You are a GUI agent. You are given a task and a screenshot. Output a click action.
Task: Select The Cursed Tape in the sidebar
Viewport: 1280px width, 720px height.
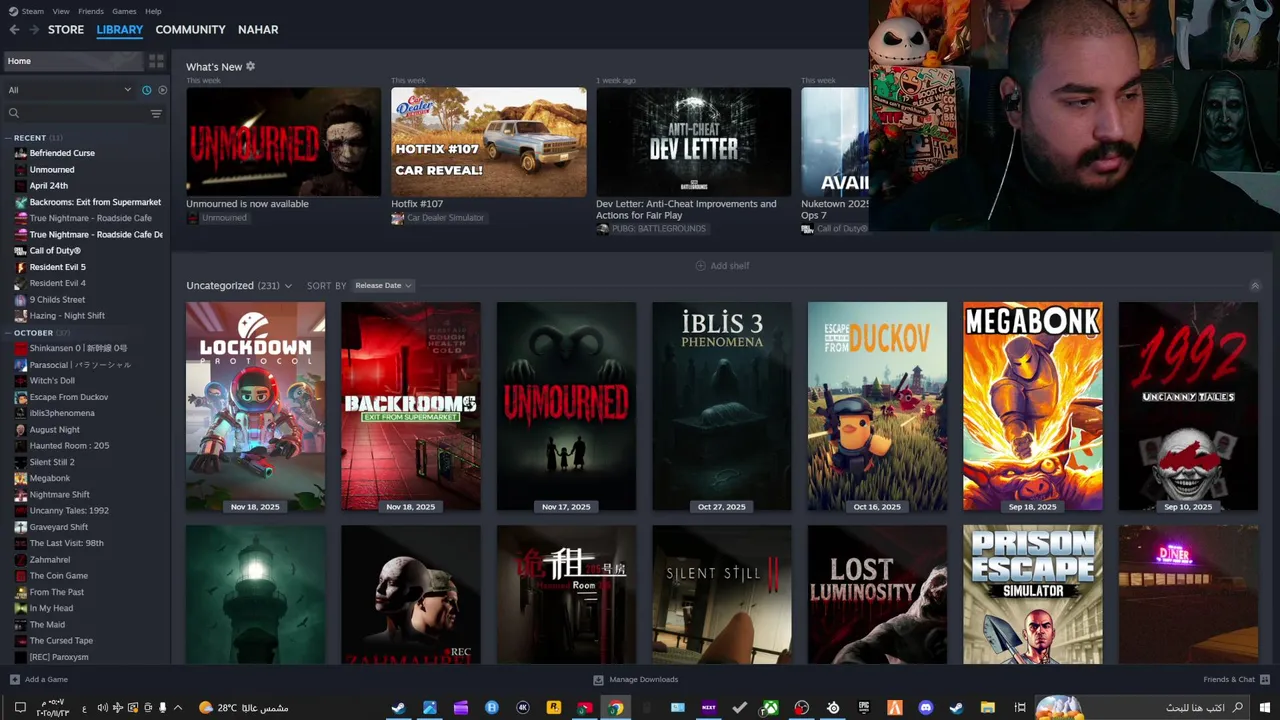click(61, 641)
